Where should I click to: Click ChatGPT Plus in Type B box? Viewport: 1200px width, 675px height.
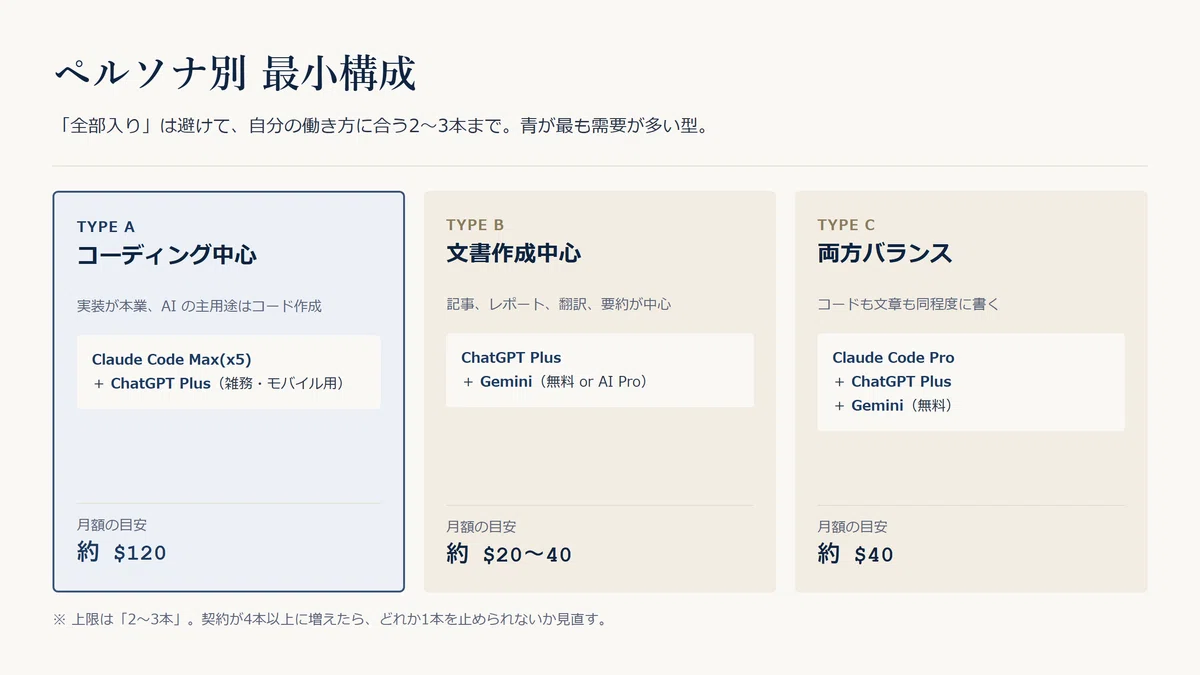pyautogui.click(x=511, y=358)
